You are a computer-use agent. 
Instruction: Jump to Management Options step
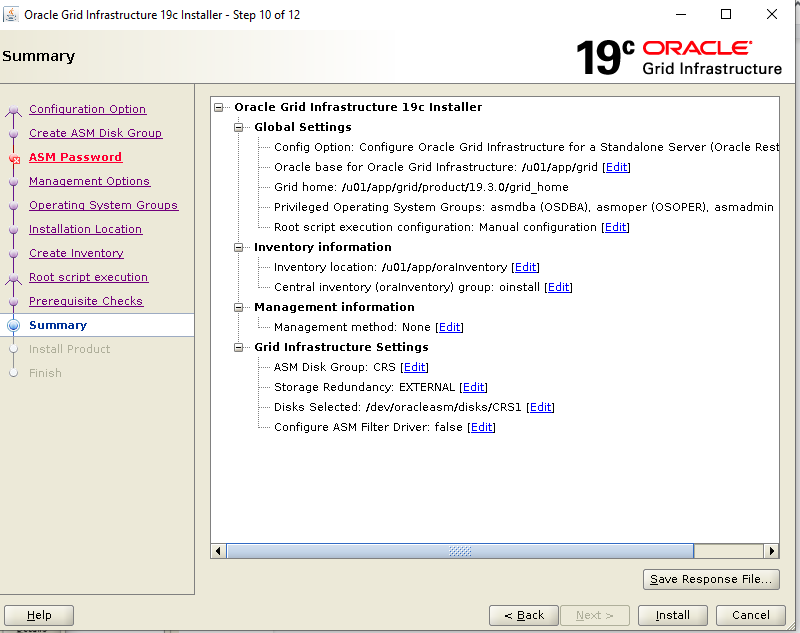[89, 181]
